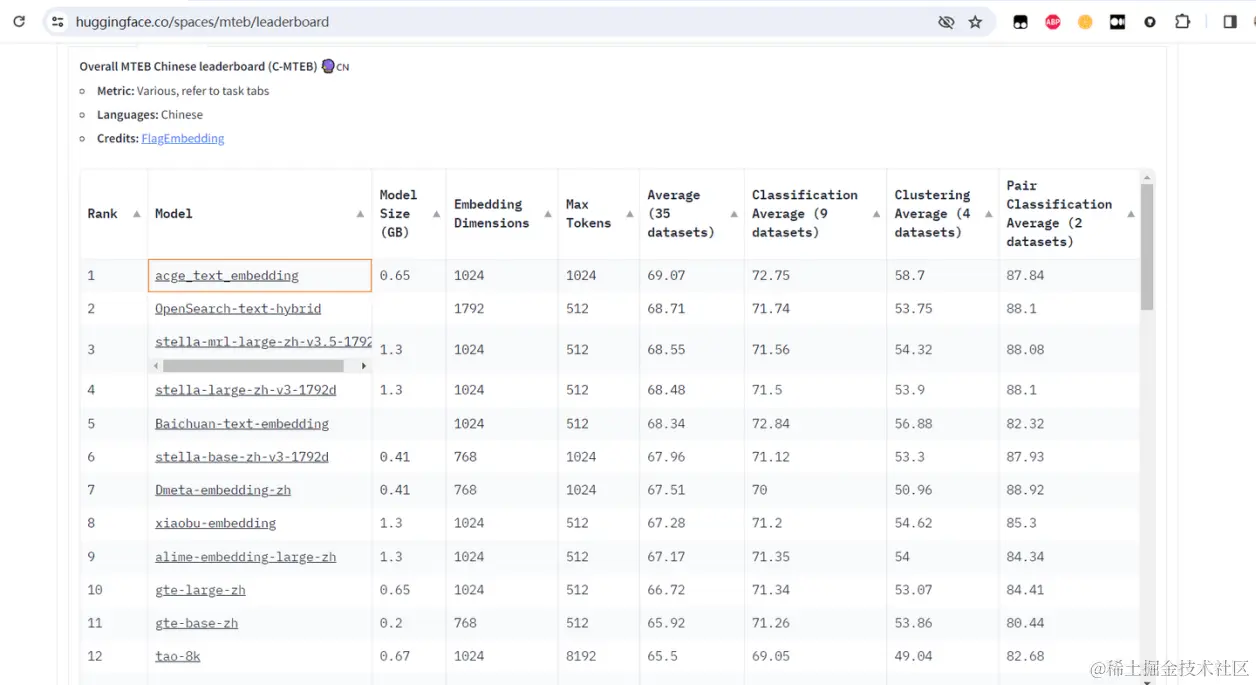1256x685 pixels.
Task: Click the black-and-white square extension icon
Action: click(x=1117, y=22)
